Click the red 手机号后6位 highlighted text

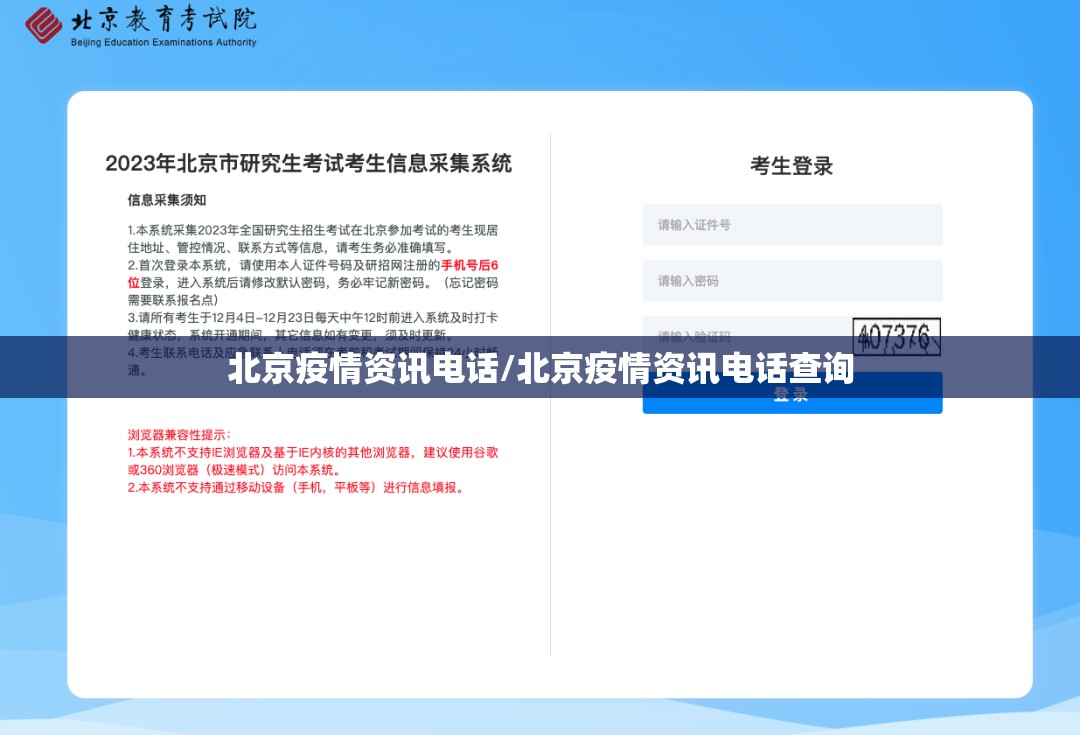[468, 266]
